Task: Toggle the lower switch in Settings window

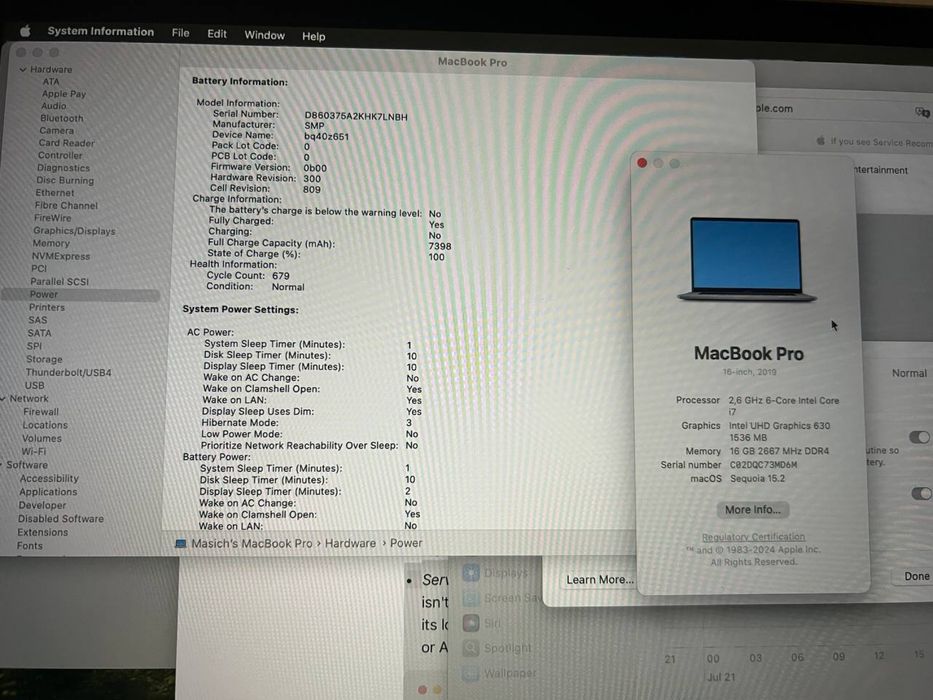Action: point(921,493)
